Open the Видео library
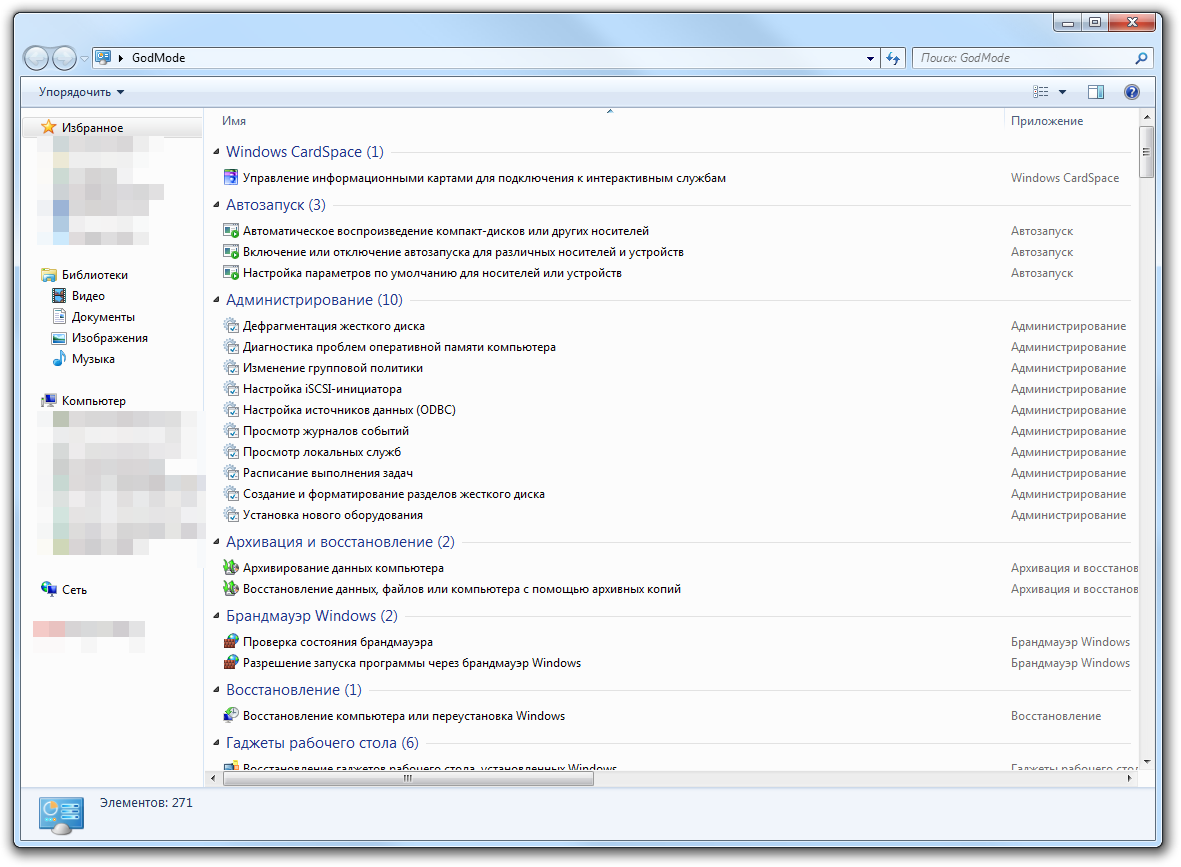 (88, 296)
